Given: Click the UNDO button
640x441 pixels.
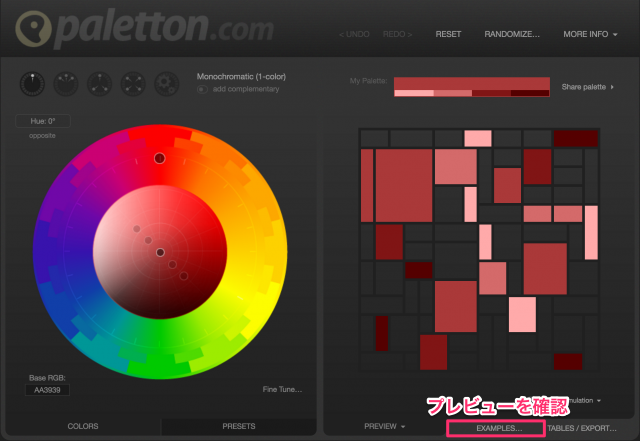Looking at the screenshot, I should tap(354, 34).
